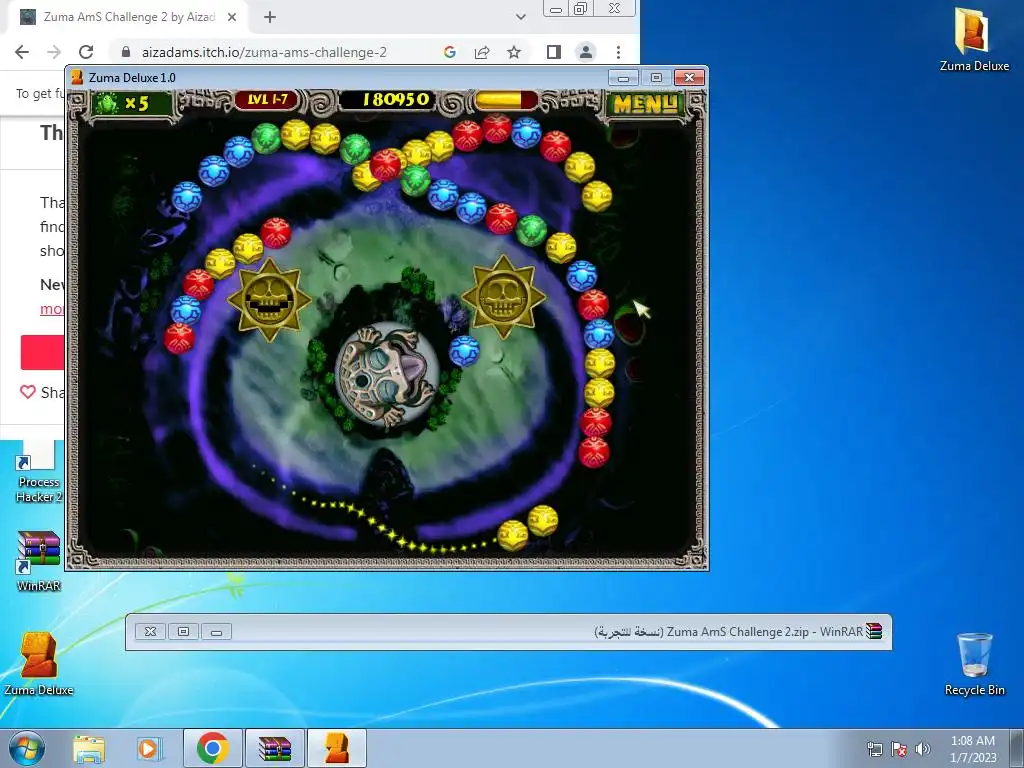The width and height of the screenshot is (1024, 768).
Task: Open File Explorer from the taskbar
Action: [x=89, y=749]
